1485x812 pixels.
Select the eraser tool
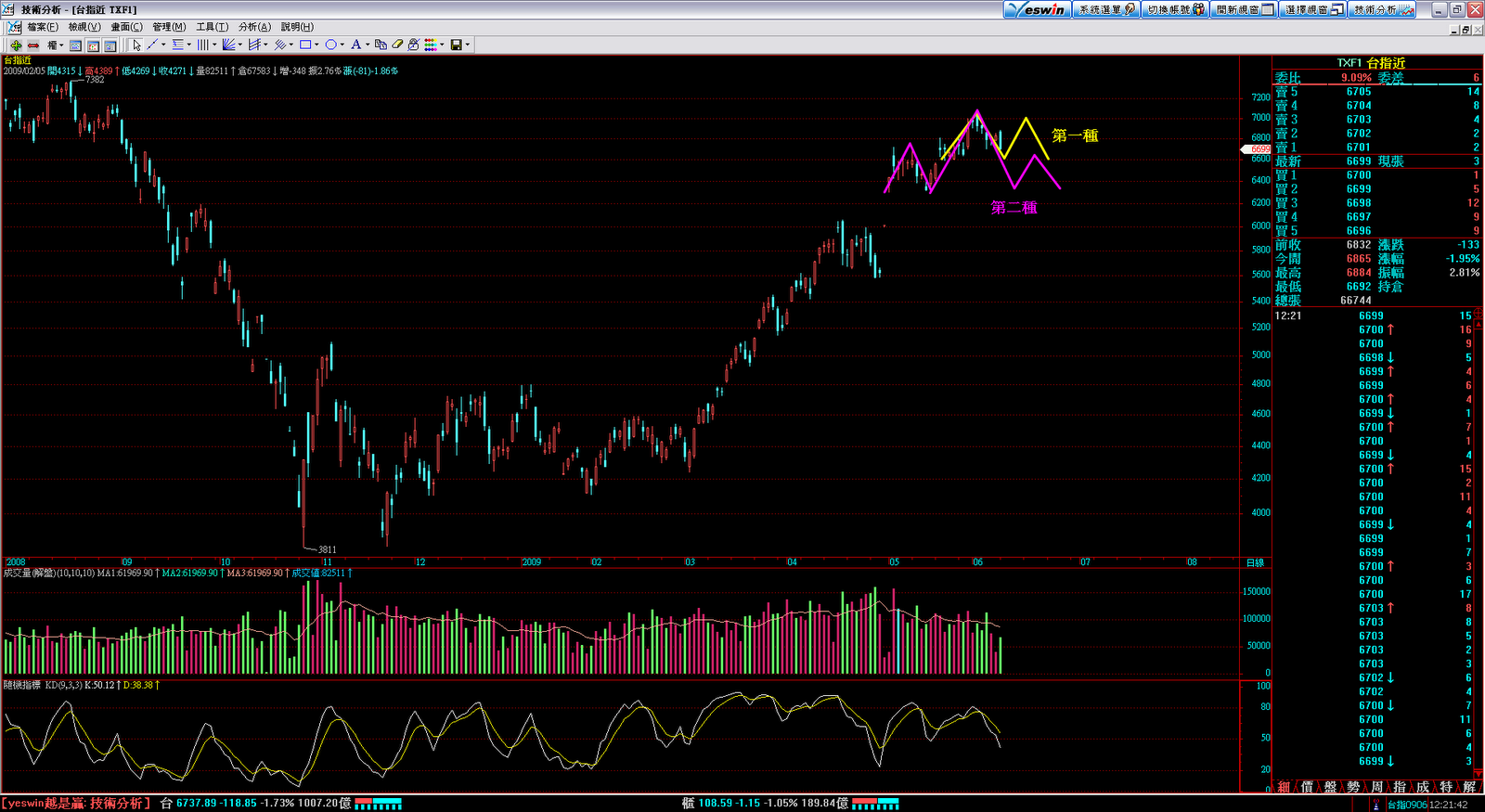click(397, 45)
